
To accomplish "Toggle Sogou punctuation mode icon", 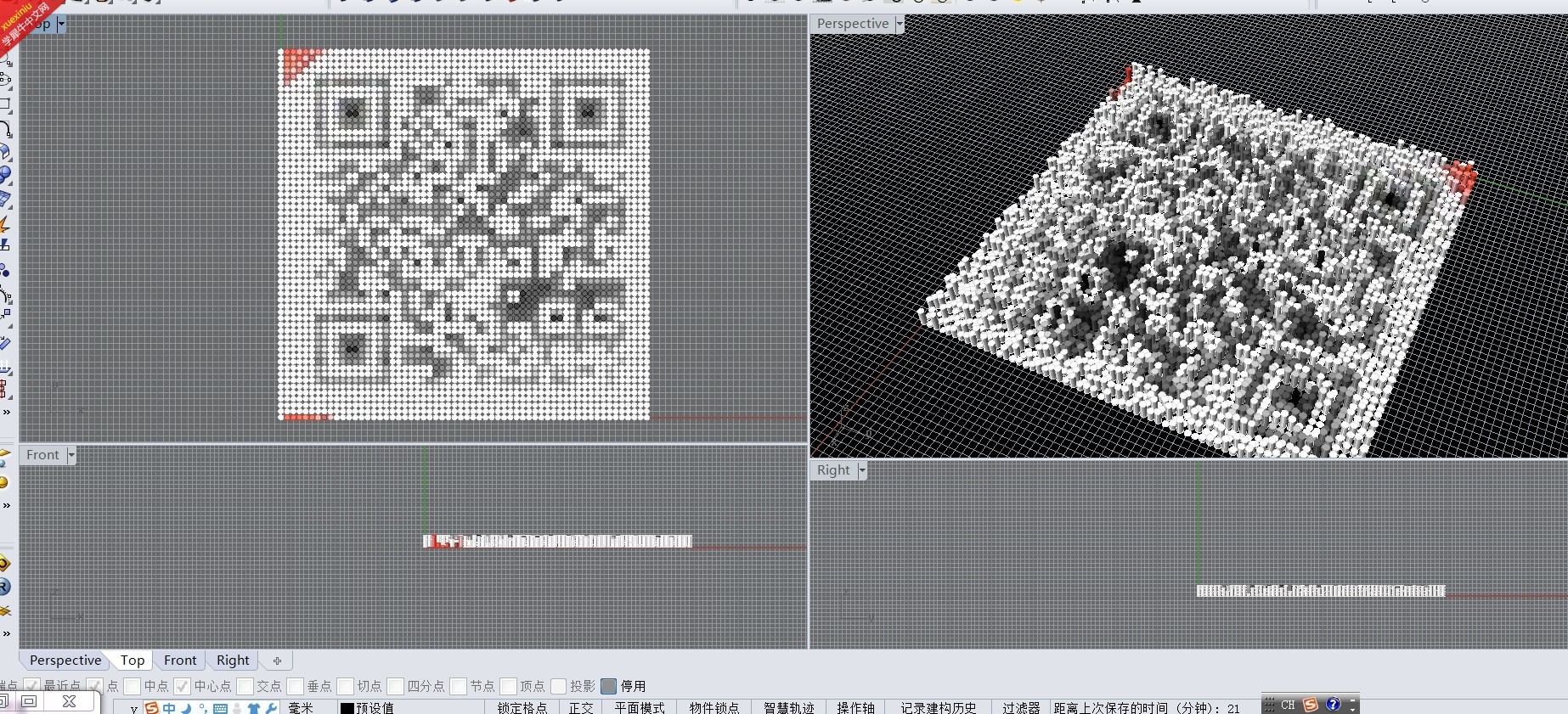I will 202,708.
